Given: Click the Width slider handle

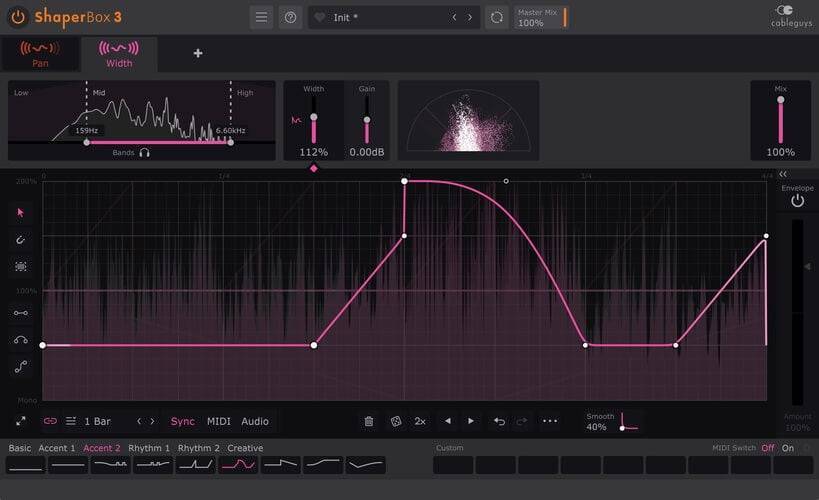Looking at the screenshot, I should tap(314, 117).
